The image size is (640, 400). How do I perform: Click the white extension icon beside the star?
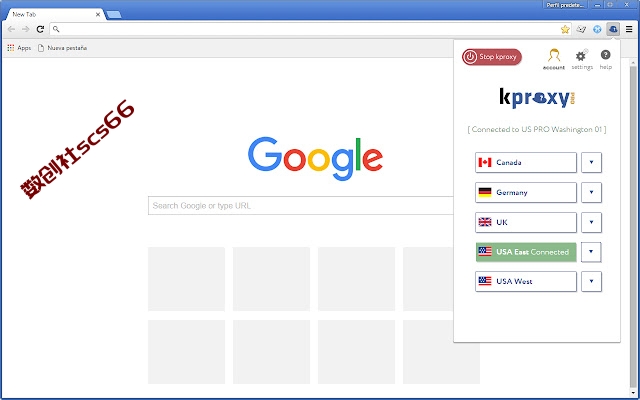[x=581, y=29]
